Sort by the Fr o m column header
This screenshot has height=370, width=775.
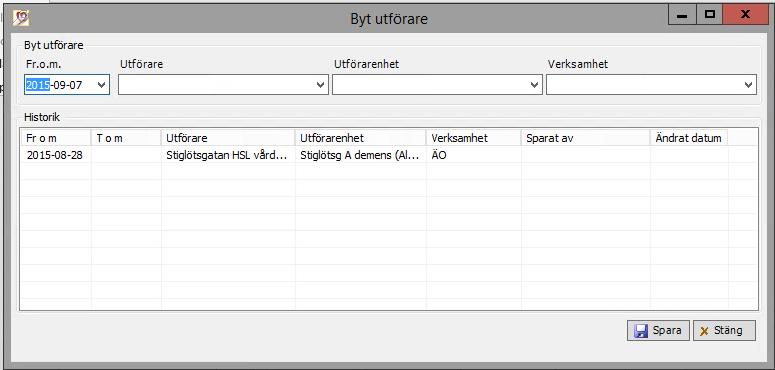[55, 138]
